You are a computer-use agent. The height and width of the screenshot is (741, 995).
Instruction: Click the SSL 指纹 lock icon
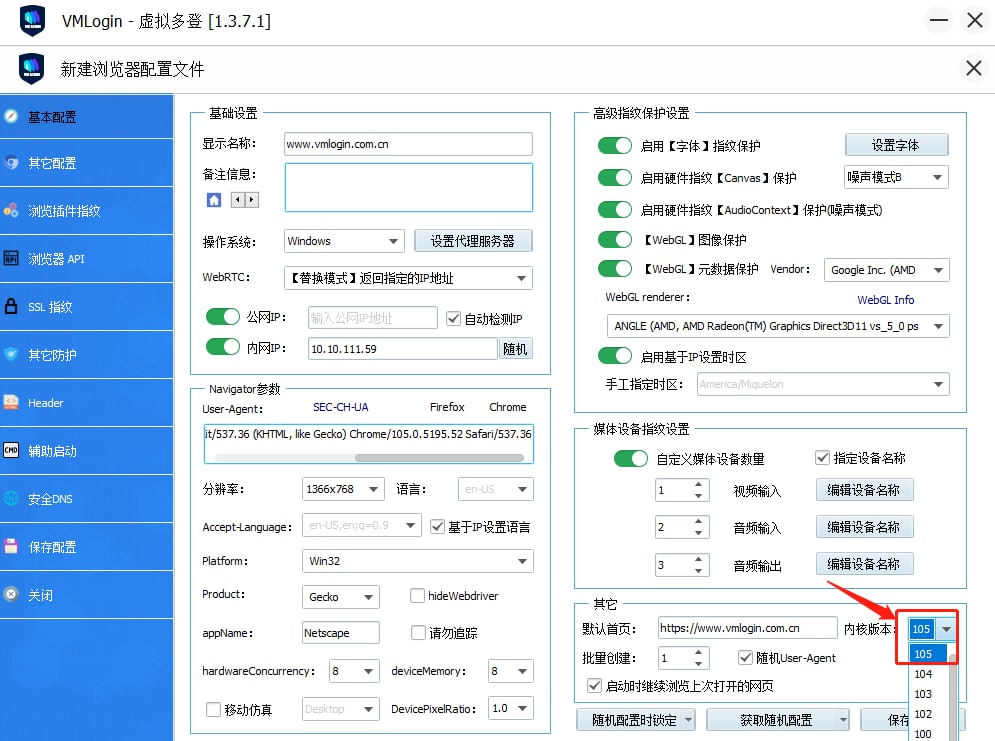[x=11, y=307]
